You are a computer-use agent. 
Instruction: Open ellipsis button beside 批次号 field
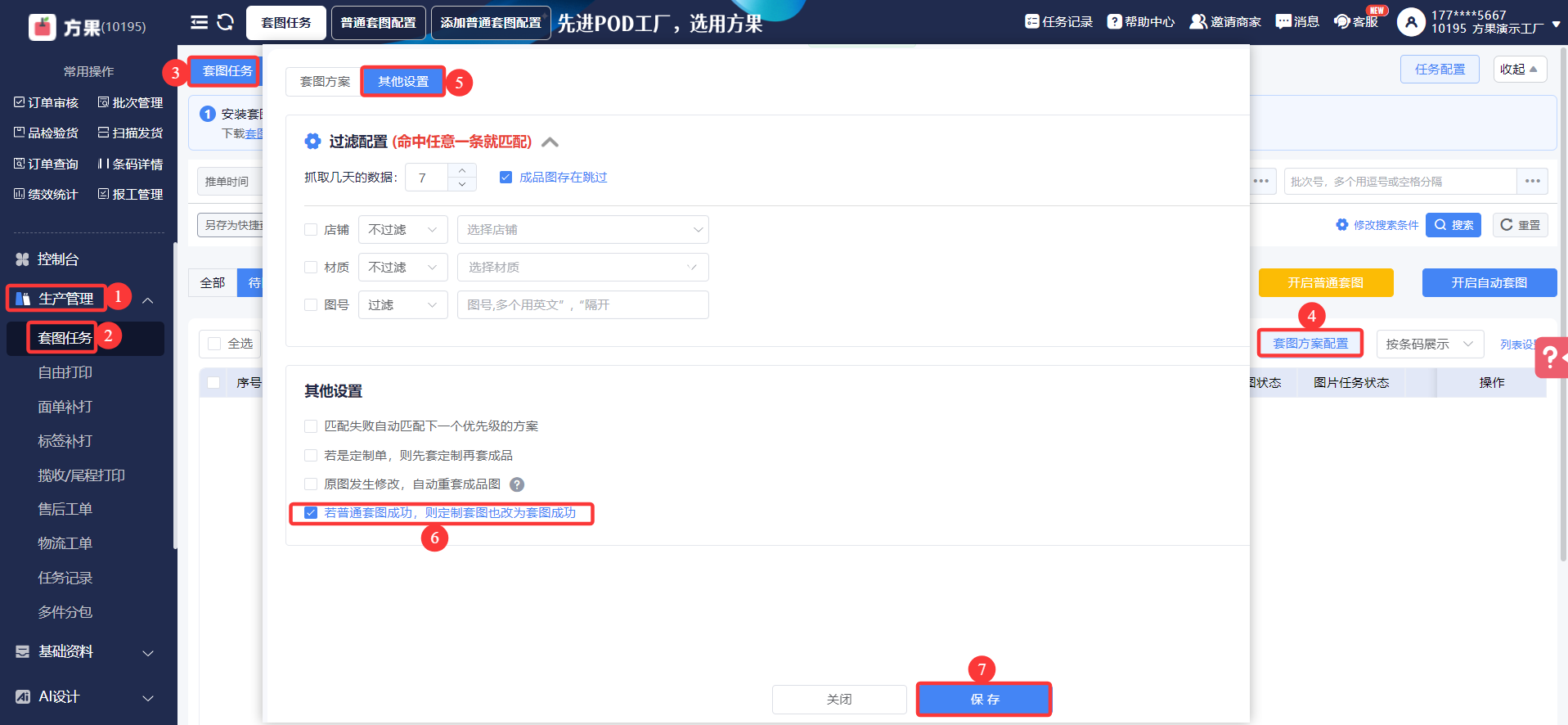point(1532,182)
